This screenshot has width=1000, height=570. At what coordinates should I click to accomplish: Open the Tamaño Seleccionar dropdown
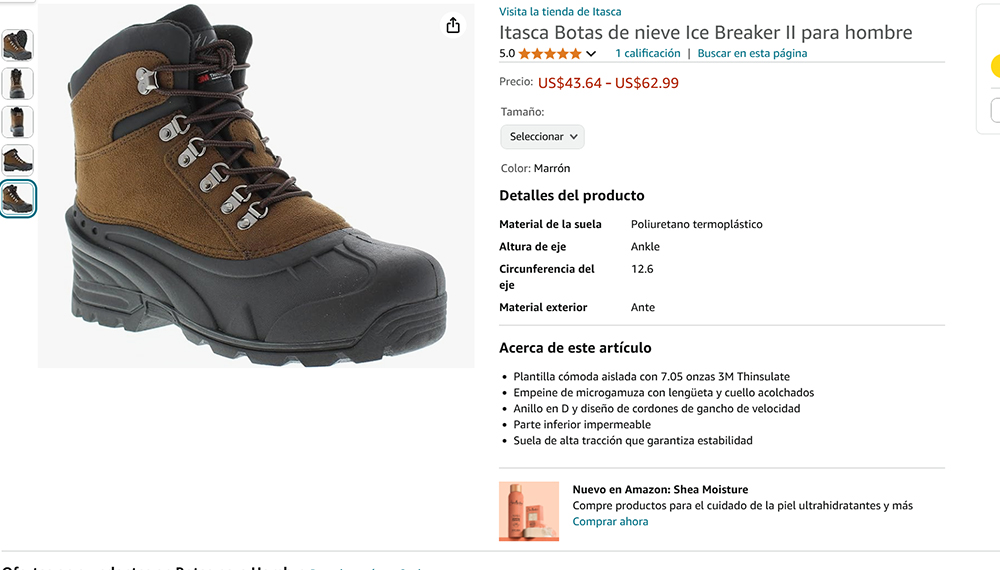click(x=542, y=136)
